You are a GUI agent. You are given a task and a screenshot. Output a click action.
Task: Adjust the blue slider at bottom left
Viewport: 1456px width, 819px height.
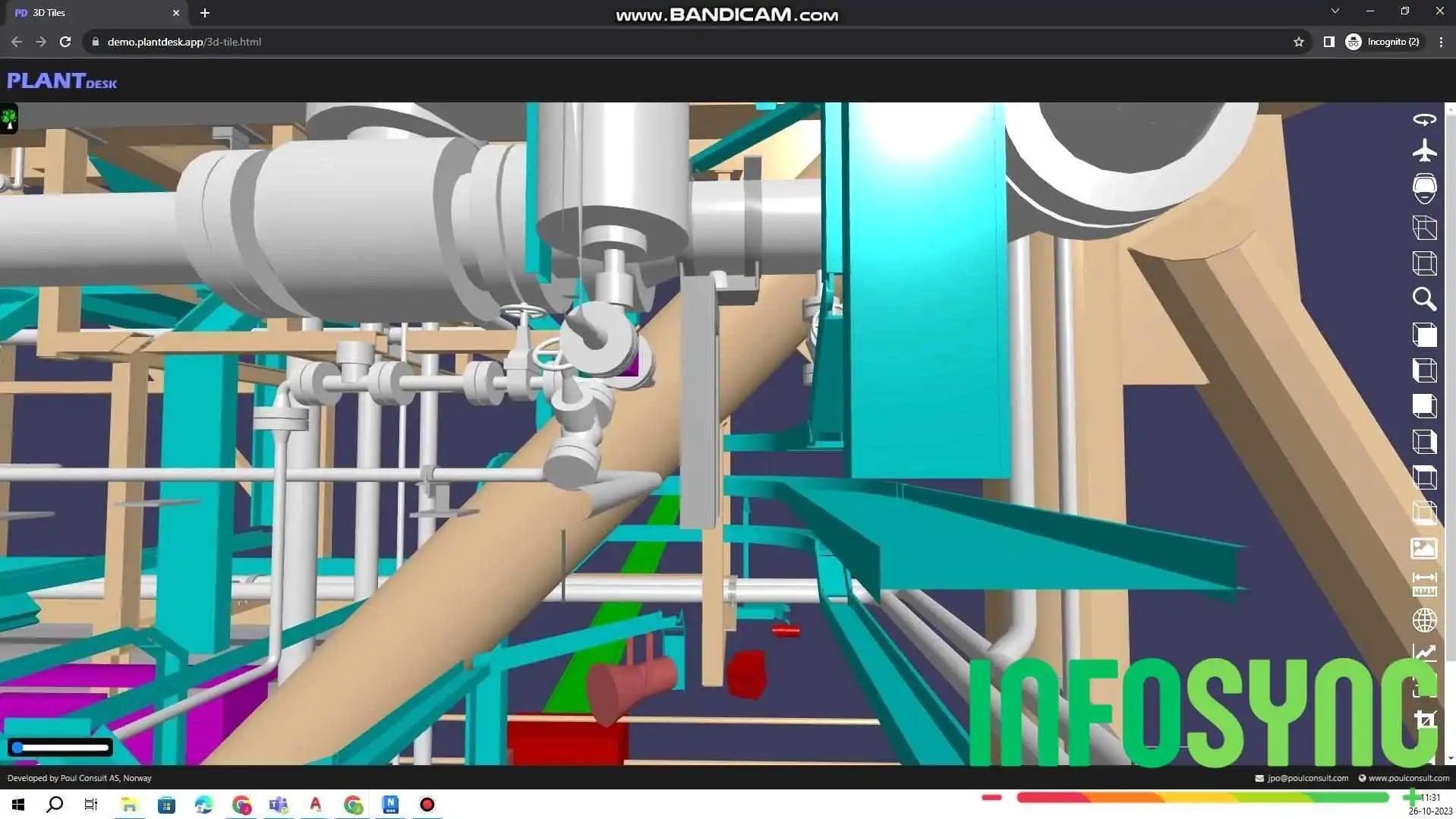[x=61, y=748]
